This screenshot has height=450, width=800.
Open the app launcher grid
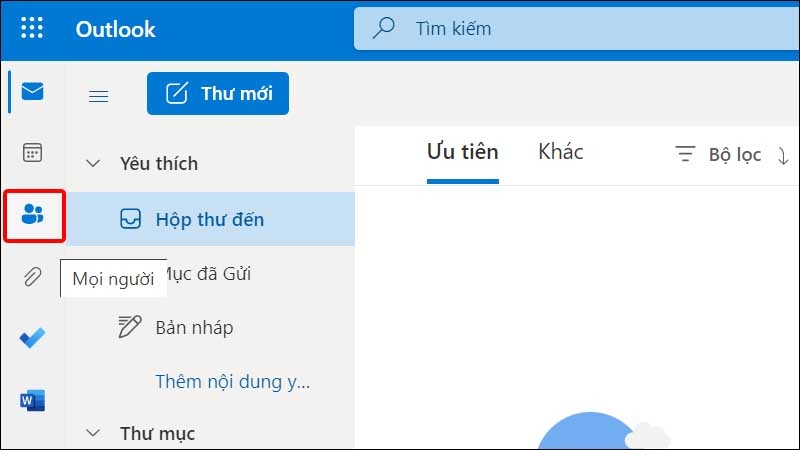tap(32, 28)
